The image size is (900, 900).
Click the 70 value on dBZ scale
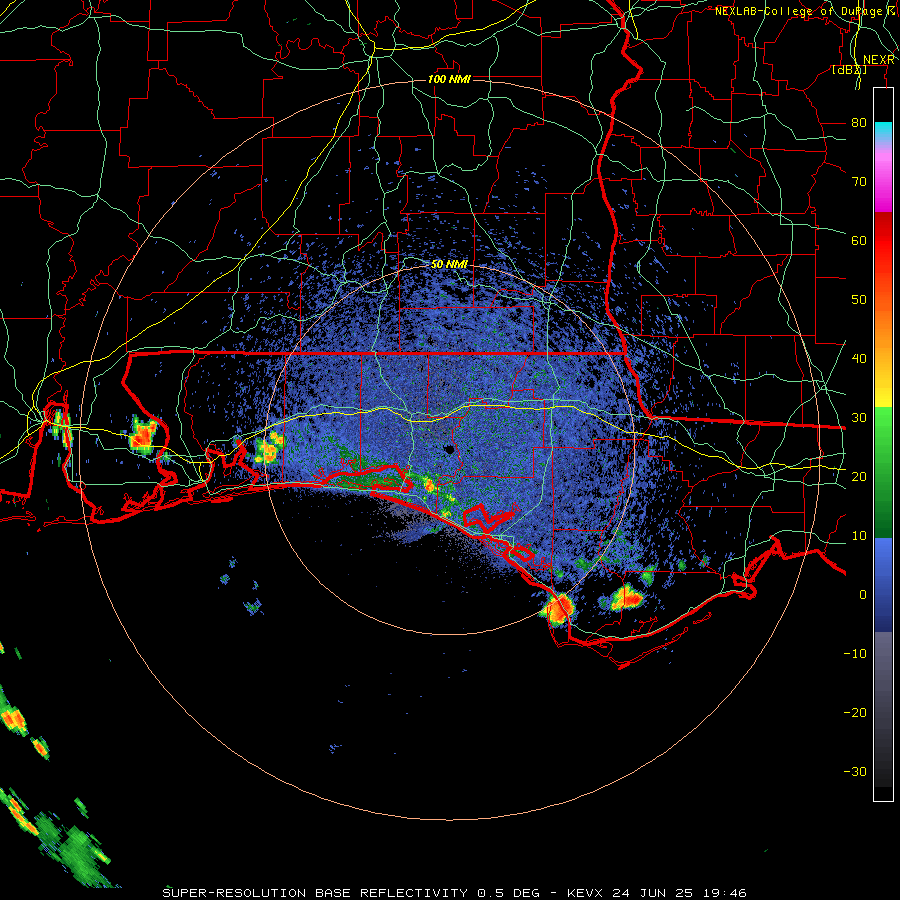point(859,182)
